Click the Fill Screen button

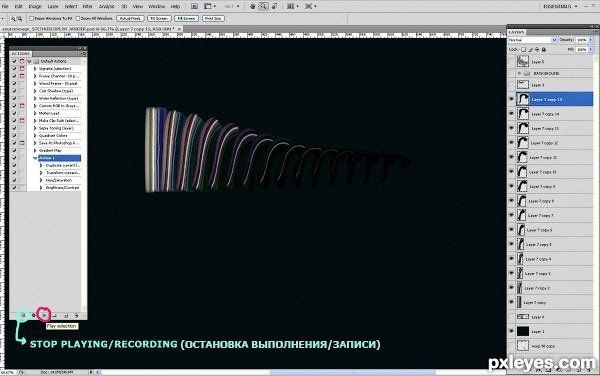pyautogui.click(x=186, y=18)
